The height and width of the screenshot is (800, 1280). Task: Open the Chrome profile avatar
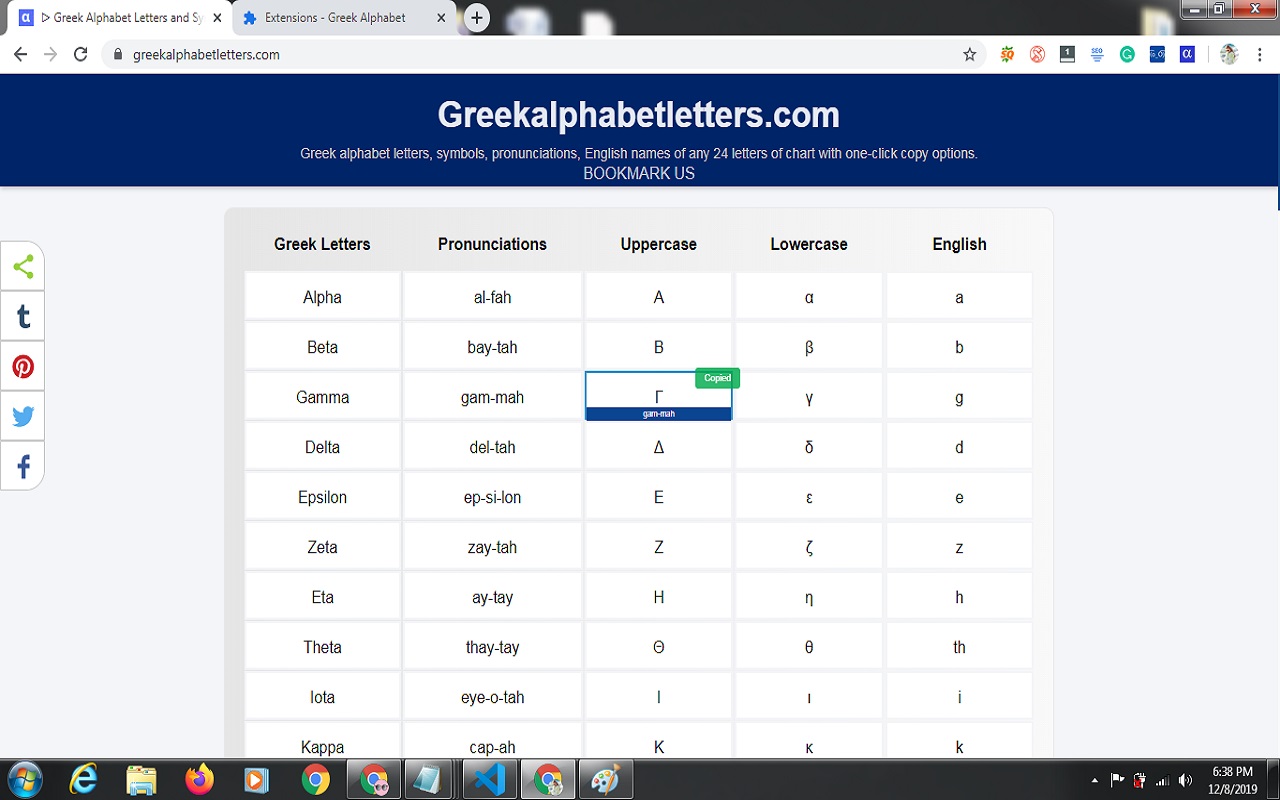coord(1229,55)
